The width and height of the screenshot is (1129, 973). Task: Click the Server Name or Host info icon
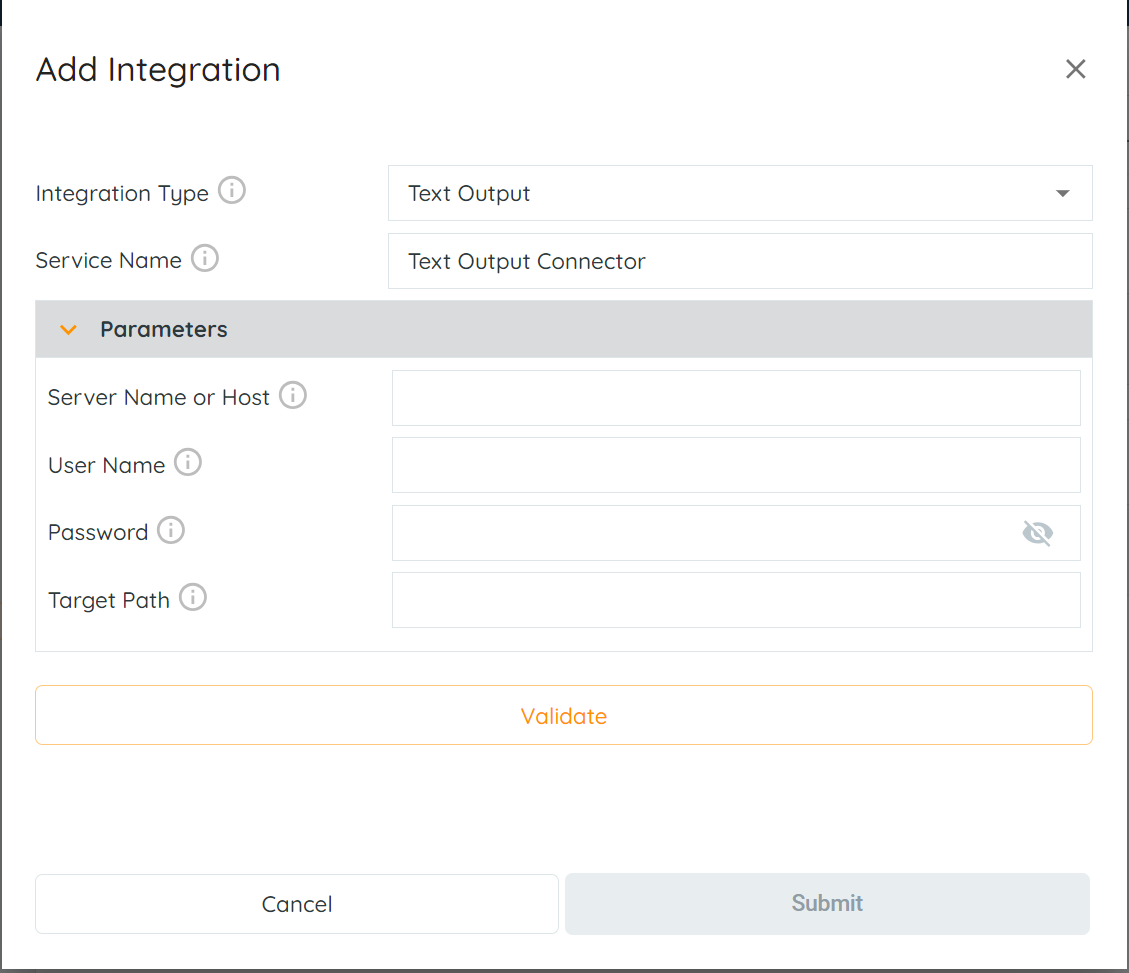click(x=293, y=395)
